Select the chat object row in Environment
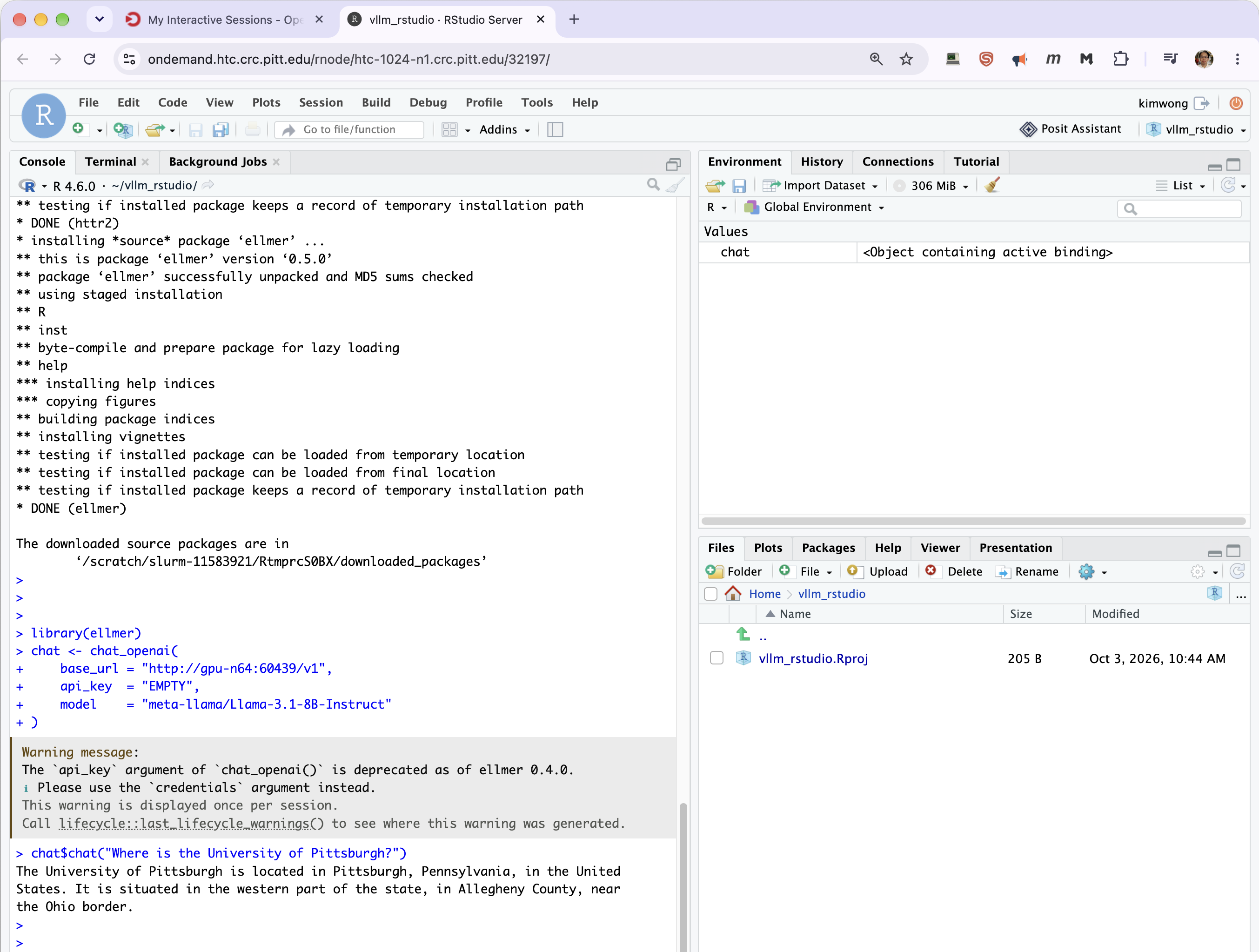 click(x=973, y=252)
